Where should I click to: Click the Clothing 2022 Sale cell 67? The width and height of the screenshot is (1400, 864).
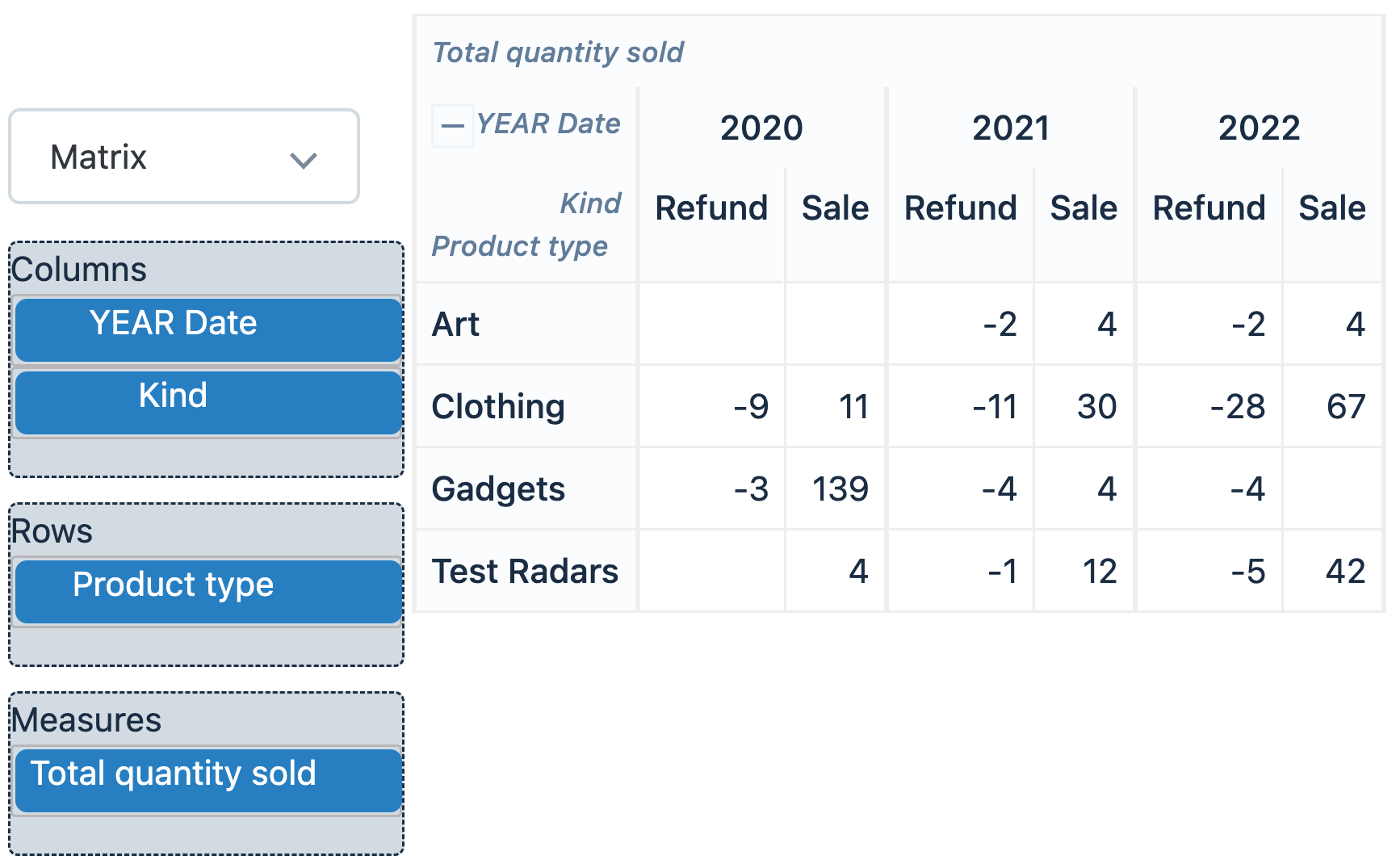(1345, 407)
